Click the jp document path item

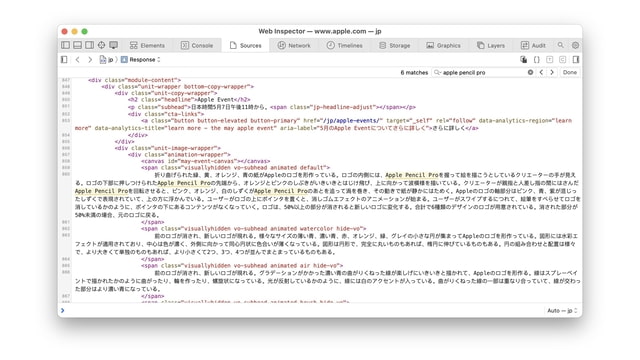pos(107,60)
